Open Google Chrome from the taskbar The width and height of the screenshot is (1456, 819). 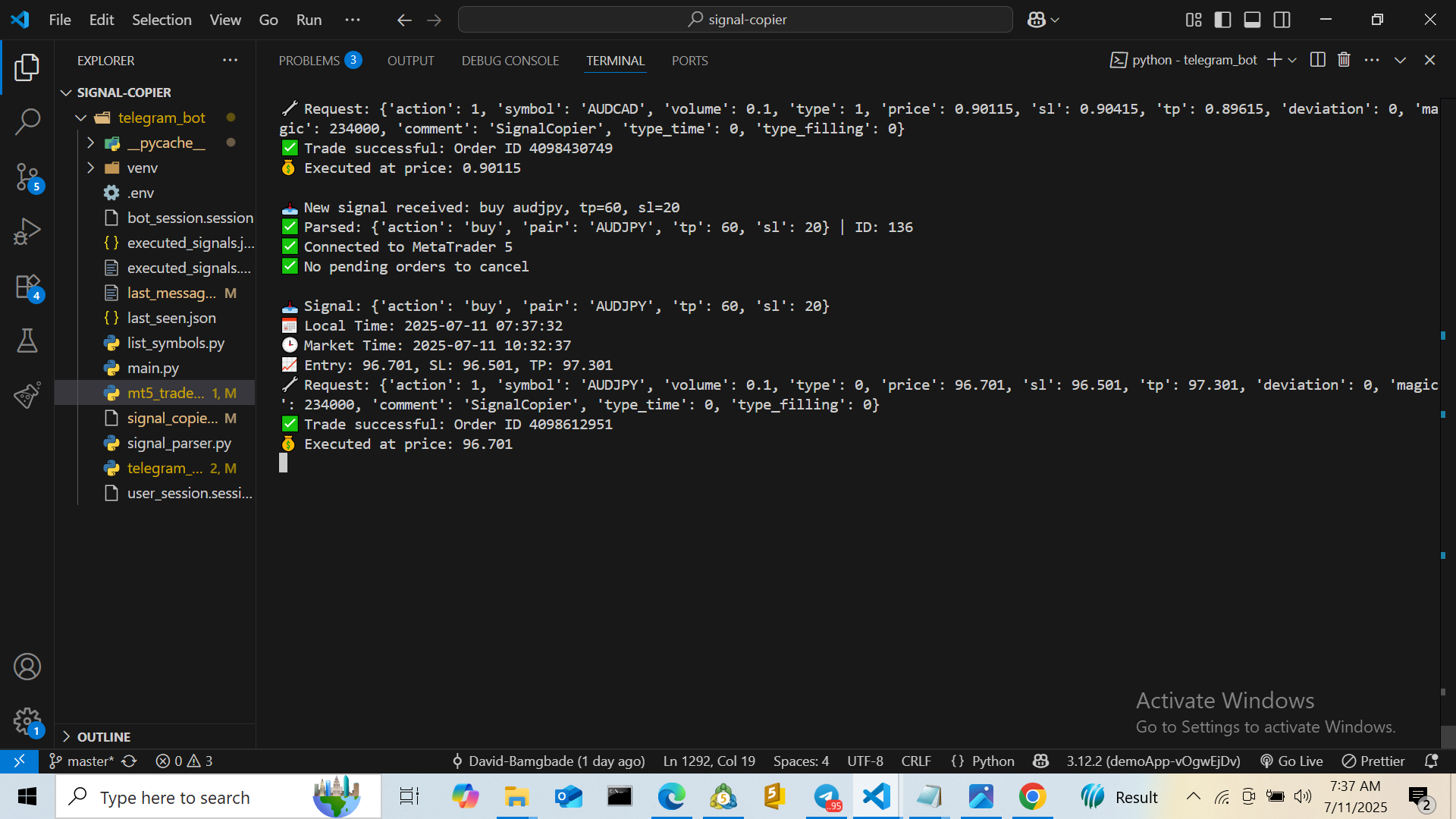click(1032, 797)
